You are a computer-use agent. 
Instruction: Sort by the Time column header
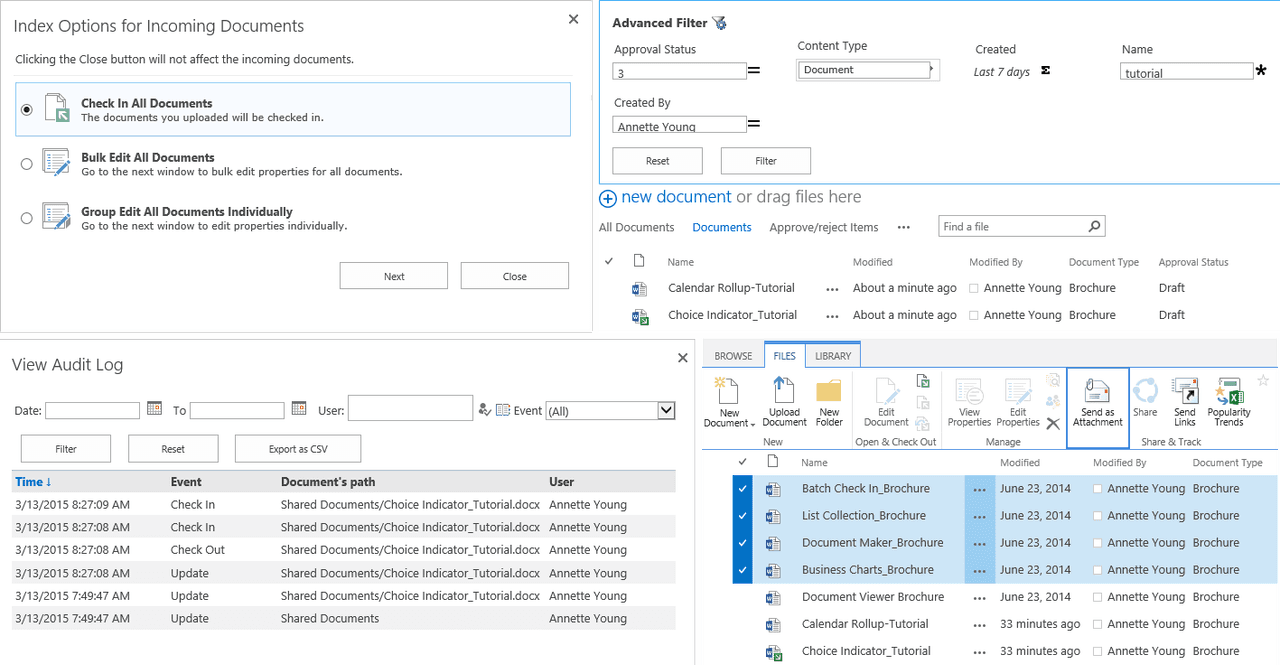click(x=33, y=482)
